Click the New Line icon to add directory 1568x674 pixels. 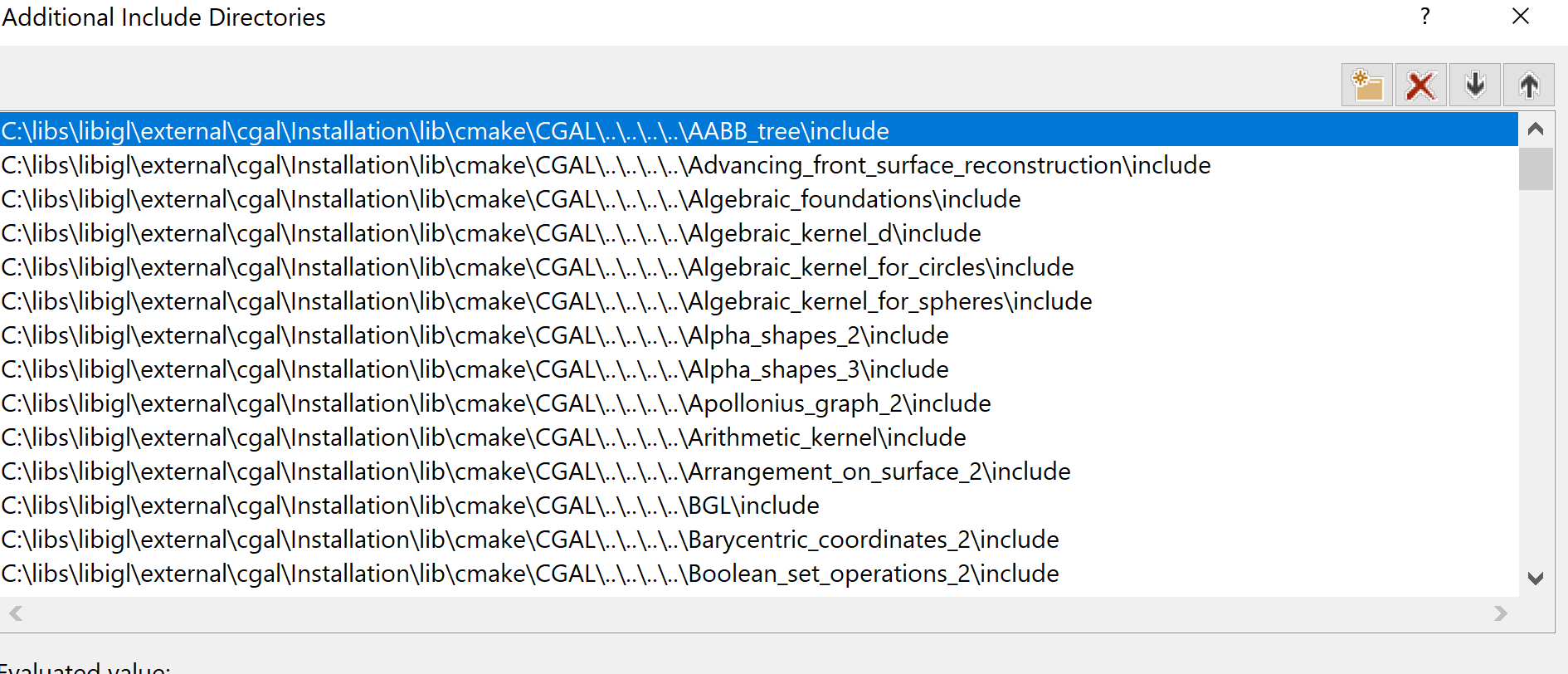point(1366,85)
